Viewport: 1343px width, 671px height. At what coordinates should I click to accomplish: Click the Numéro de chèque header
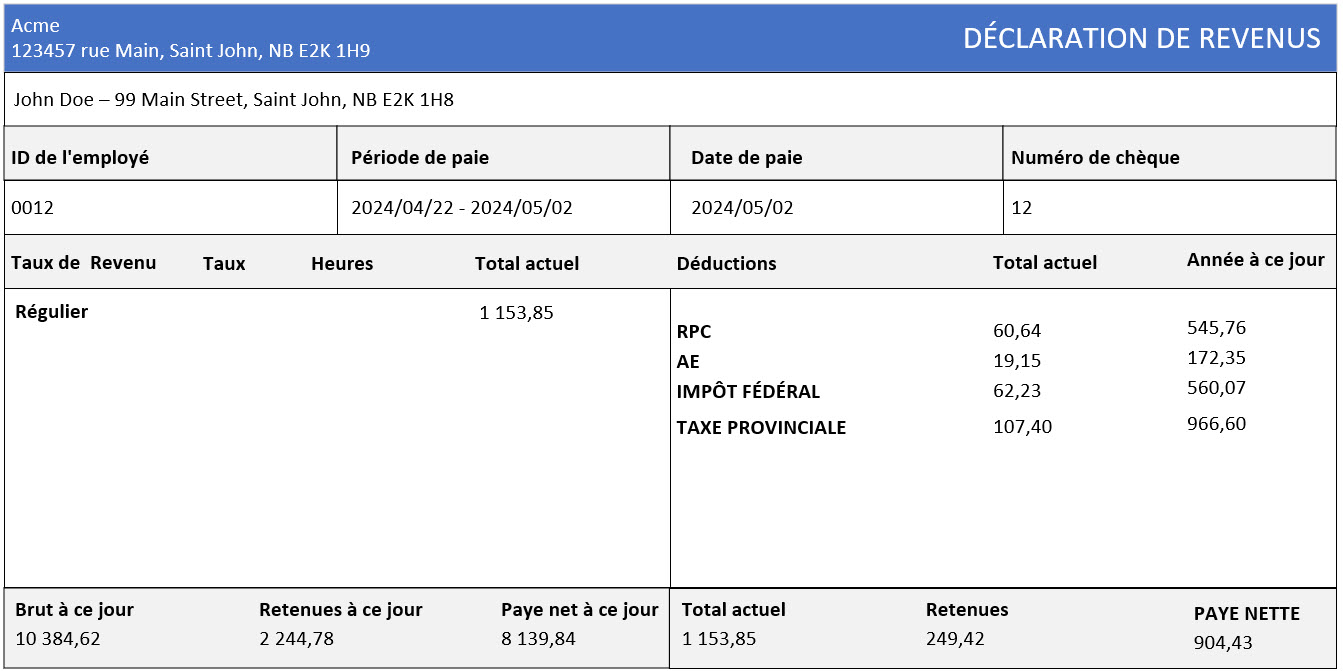point(1095,157)
